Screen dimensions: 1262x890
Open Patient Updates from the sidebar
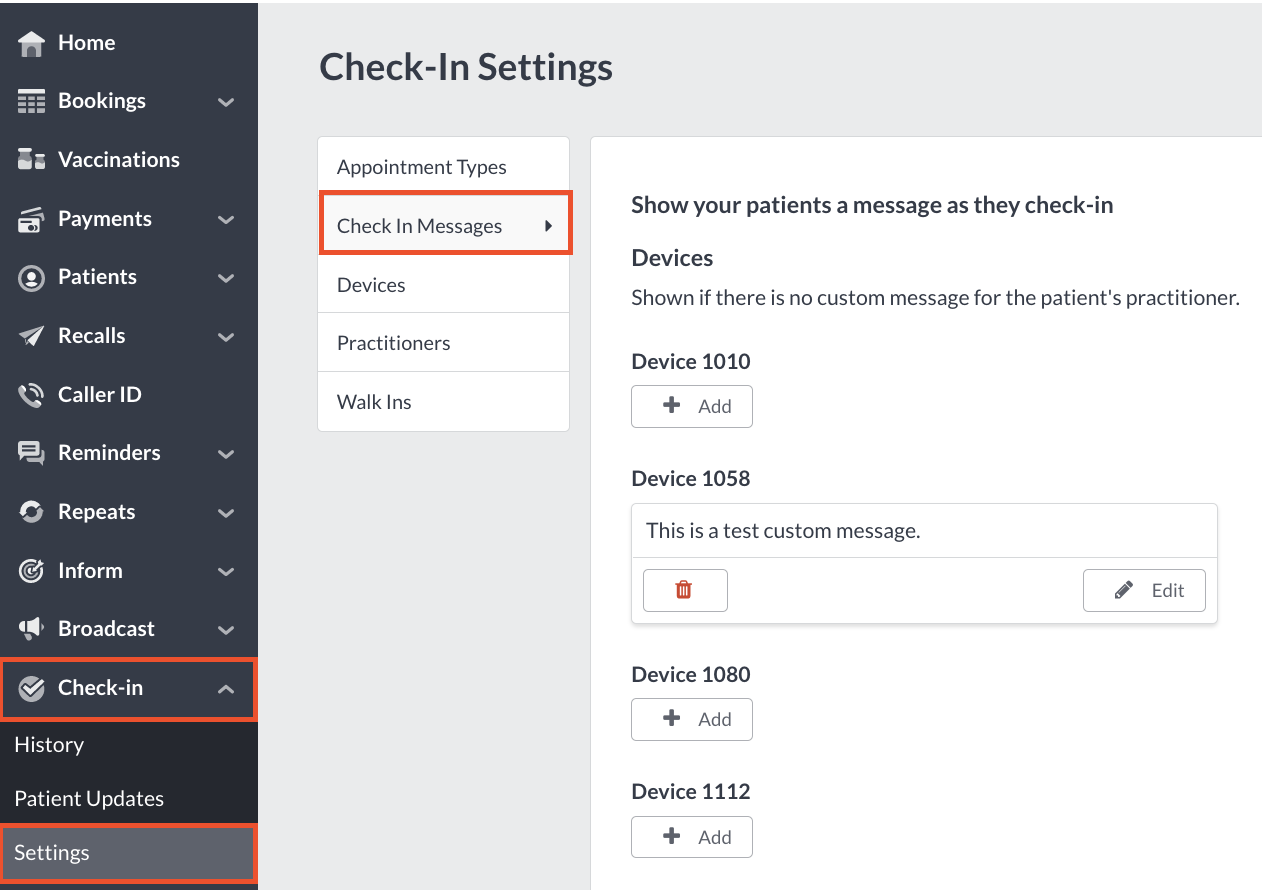pos(89,798)
